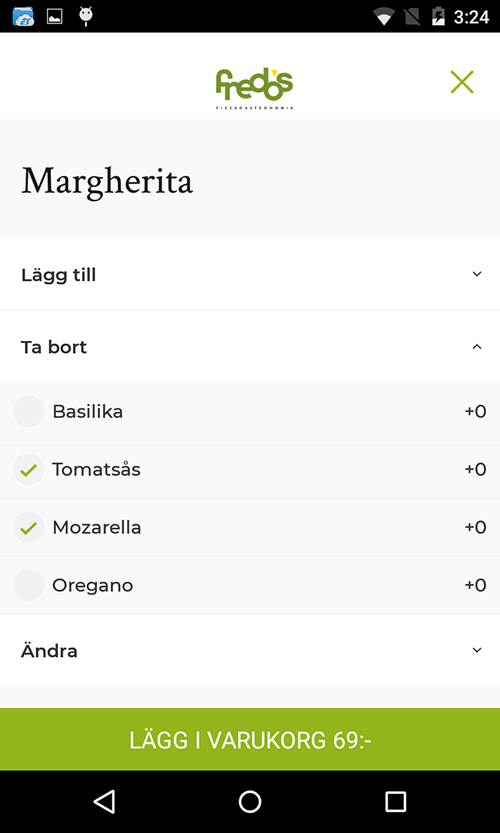Expand the Lägg till section chevron
The height and width of the screenshot is (833, 500).
(x=477, y=274)
